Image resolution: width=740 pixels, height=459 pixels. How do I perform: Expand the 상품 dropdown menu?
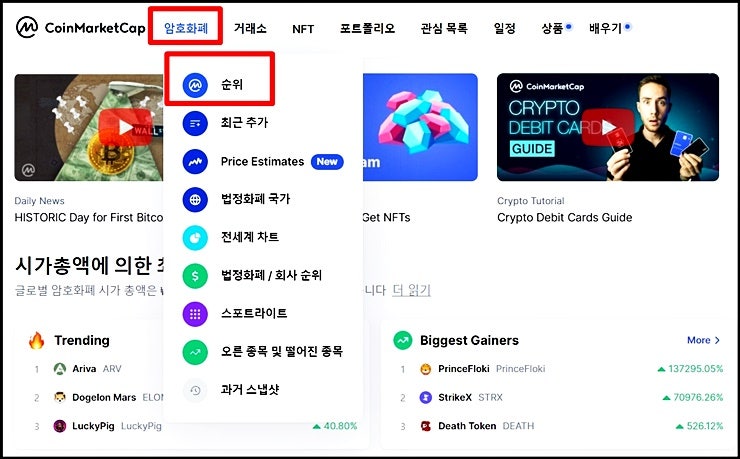click(x=553, y=28)
